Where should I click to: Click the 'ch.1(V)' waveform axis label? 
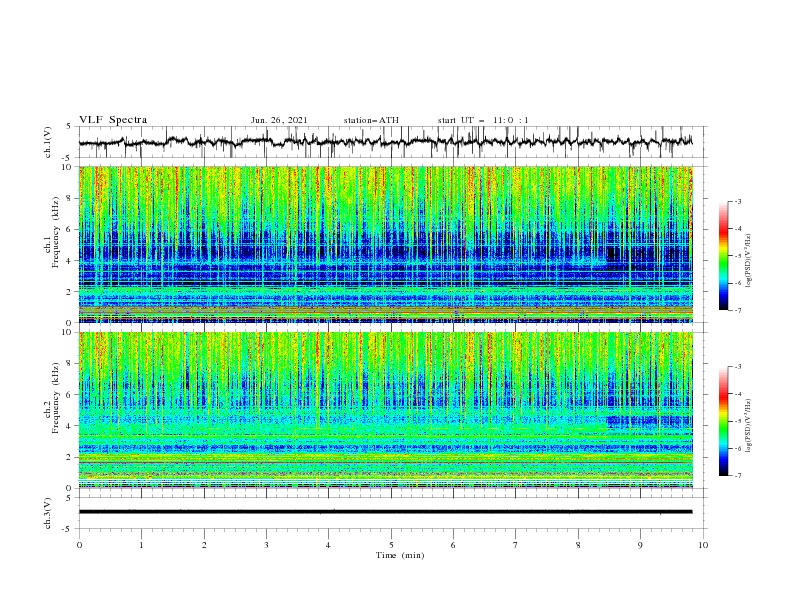48,142
